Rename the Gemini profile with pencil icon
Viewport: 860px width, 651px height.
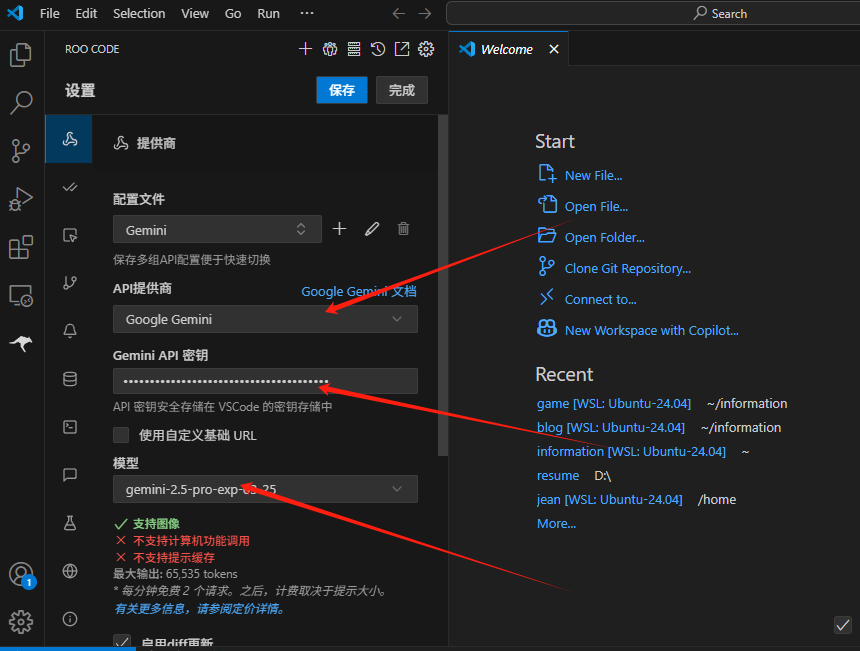click(x=372, y=229)
